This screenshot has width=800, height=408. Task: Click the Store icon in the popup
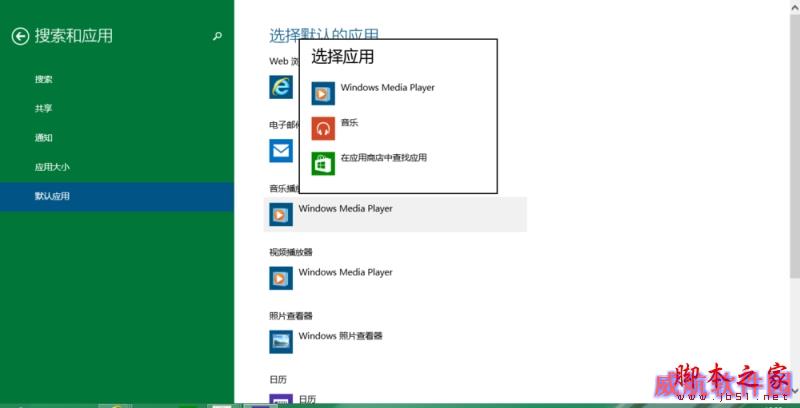coord(323,164)
